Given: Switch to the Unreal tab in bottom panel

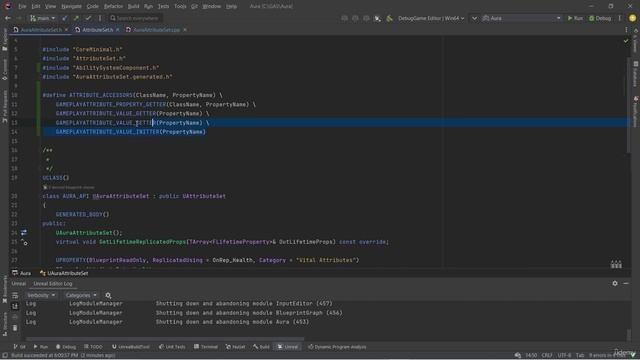Looking at the screenshot, I should pos(18,283).
